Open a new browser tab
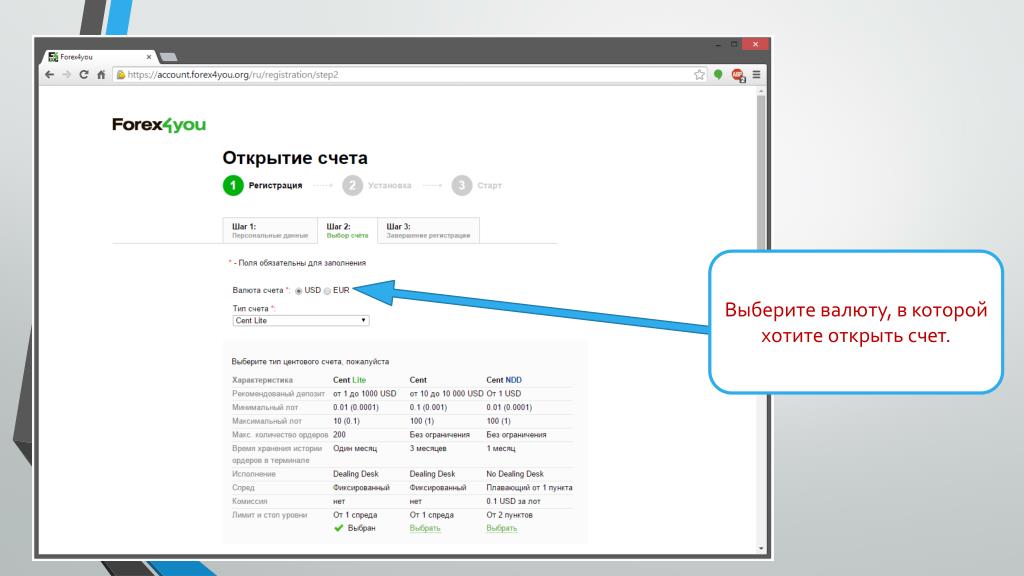The width and height of the screenshot is (1024, 576). coord(168,57)
